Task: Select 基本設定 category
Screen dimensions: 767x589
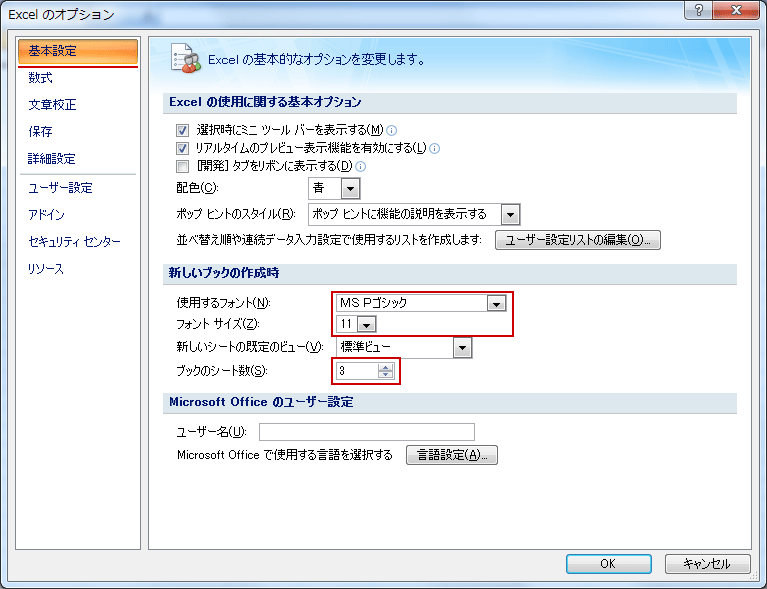Action: click(78, 51)
